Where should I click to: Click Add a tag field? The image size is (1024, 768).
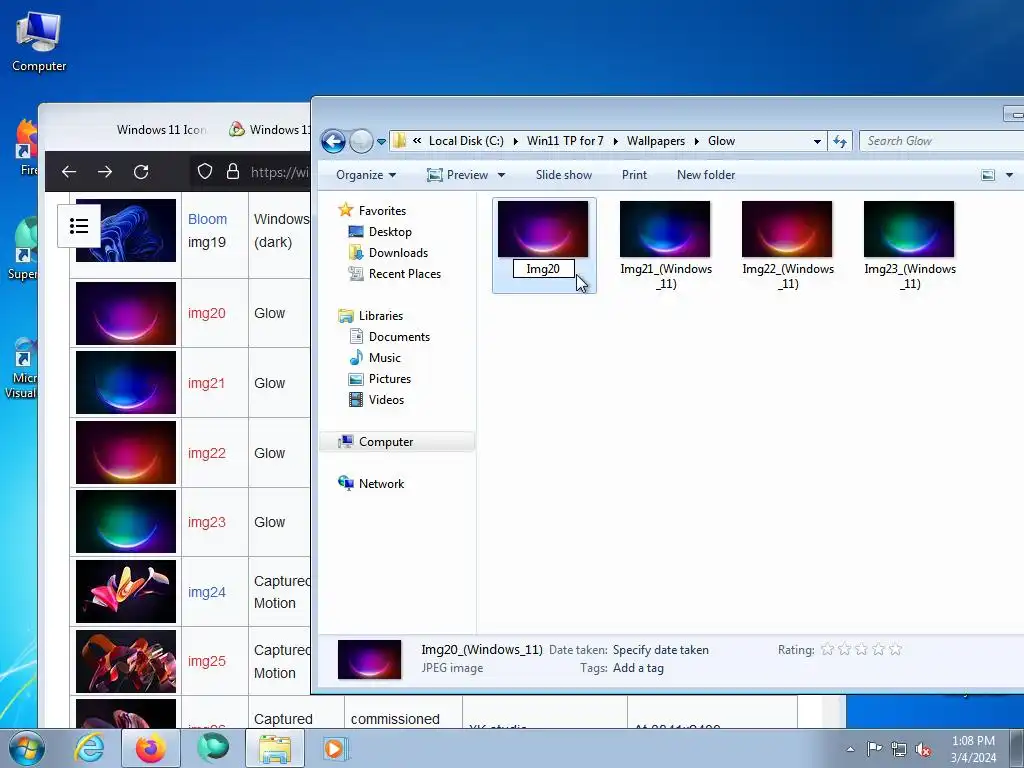click(x=638, y=668)
